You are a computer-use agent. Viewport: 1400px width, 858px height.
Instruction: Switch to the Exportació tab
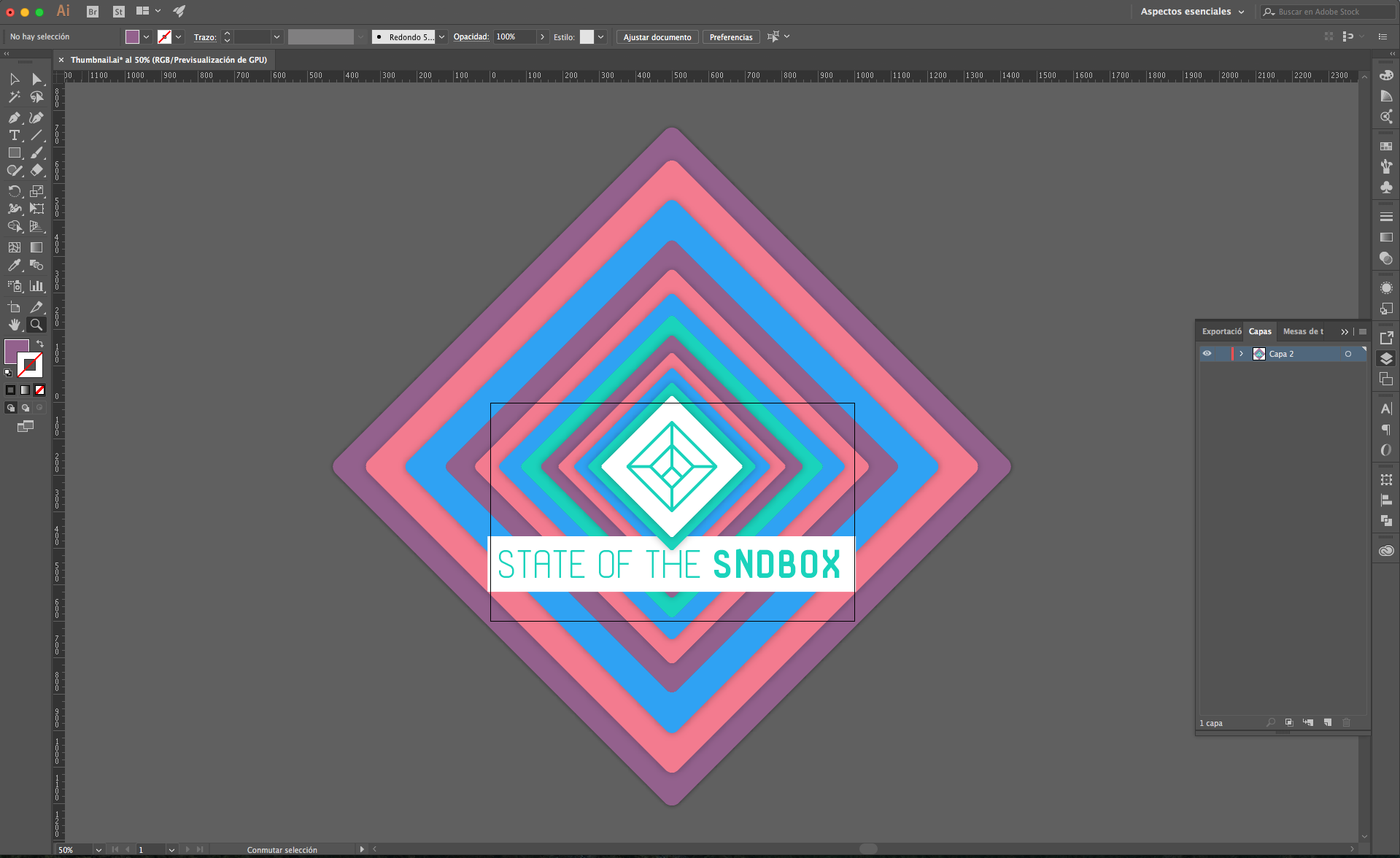point(1221,331)
